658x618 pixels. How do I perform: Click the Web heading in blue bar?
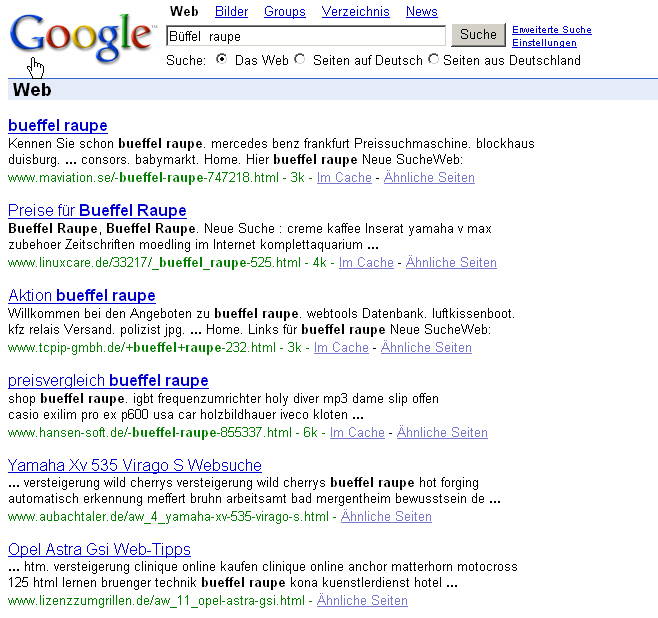(x=32, y=90)
